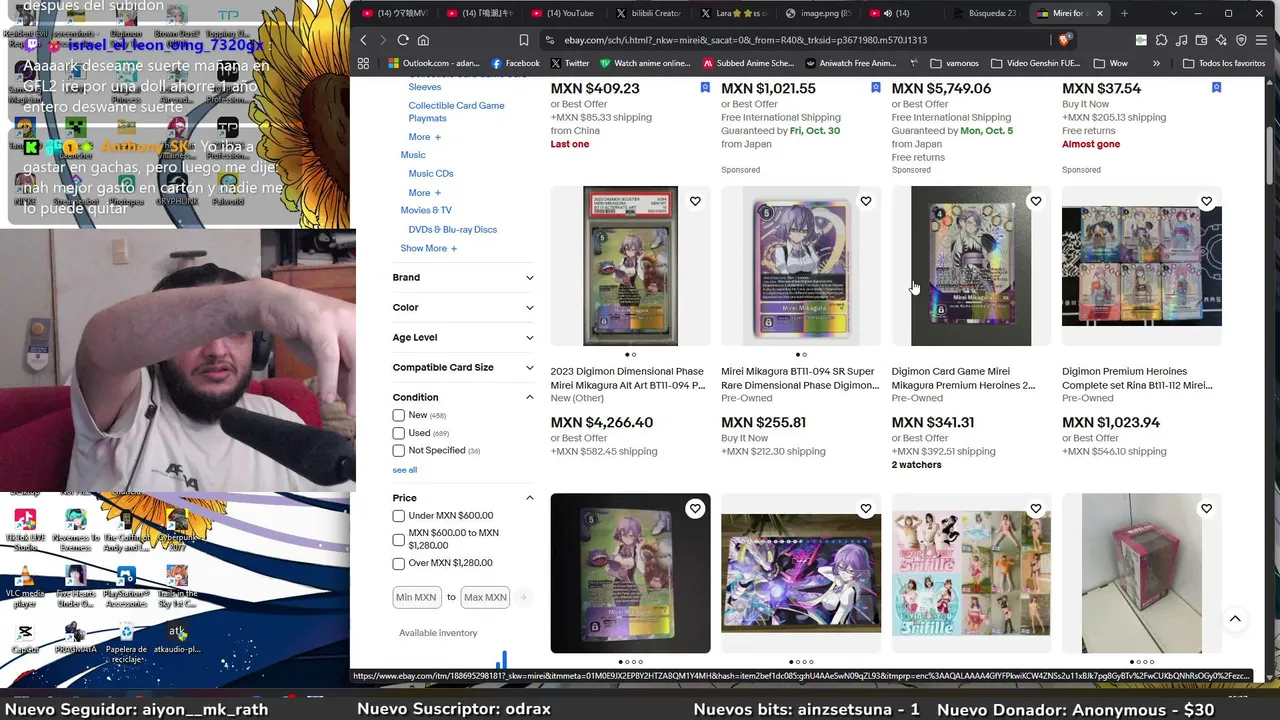Check the Not Specified condition filter

pos(399,451)
